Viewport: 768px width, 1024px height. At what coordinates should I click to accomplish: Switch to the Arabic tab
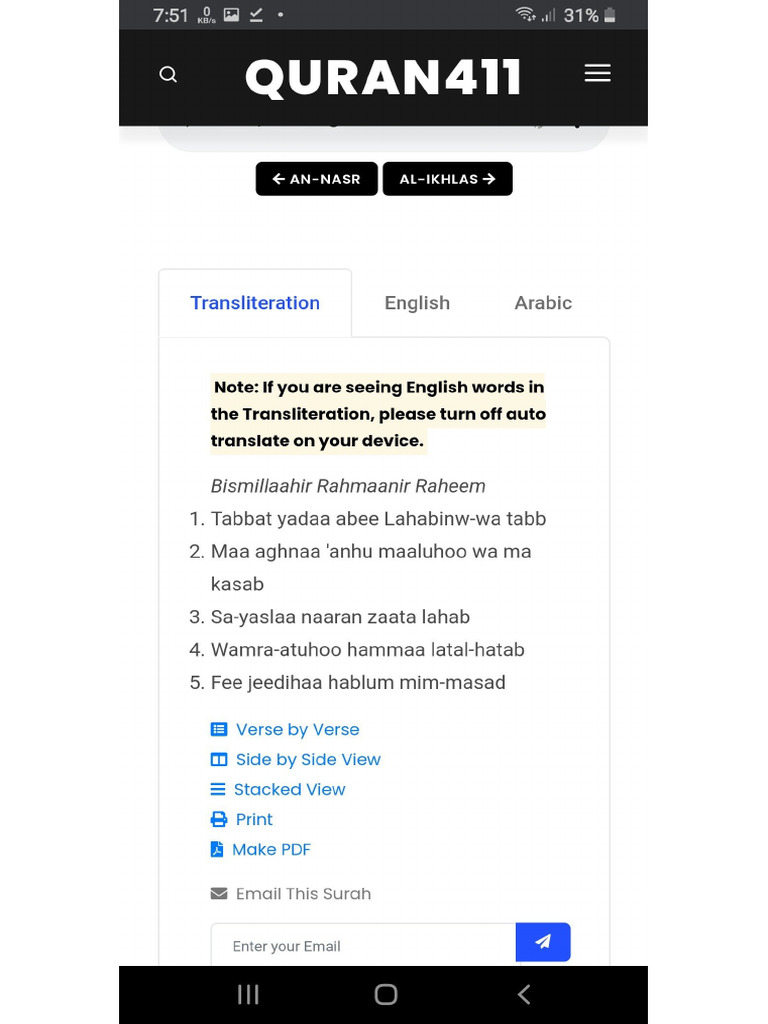coord(543,303)
